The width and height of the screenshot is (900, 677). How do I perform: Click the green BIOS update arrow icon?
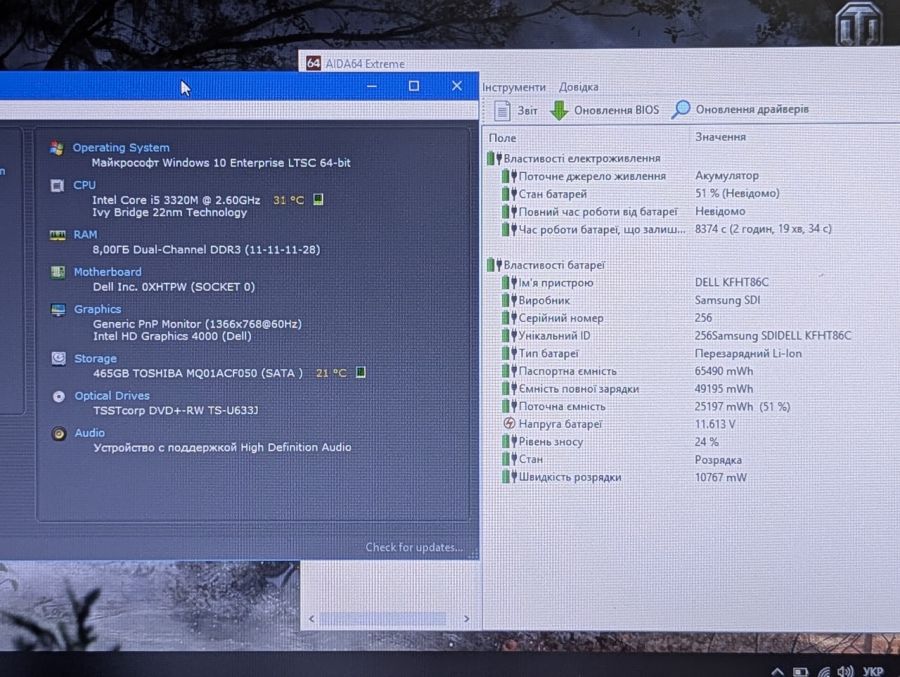558,110
